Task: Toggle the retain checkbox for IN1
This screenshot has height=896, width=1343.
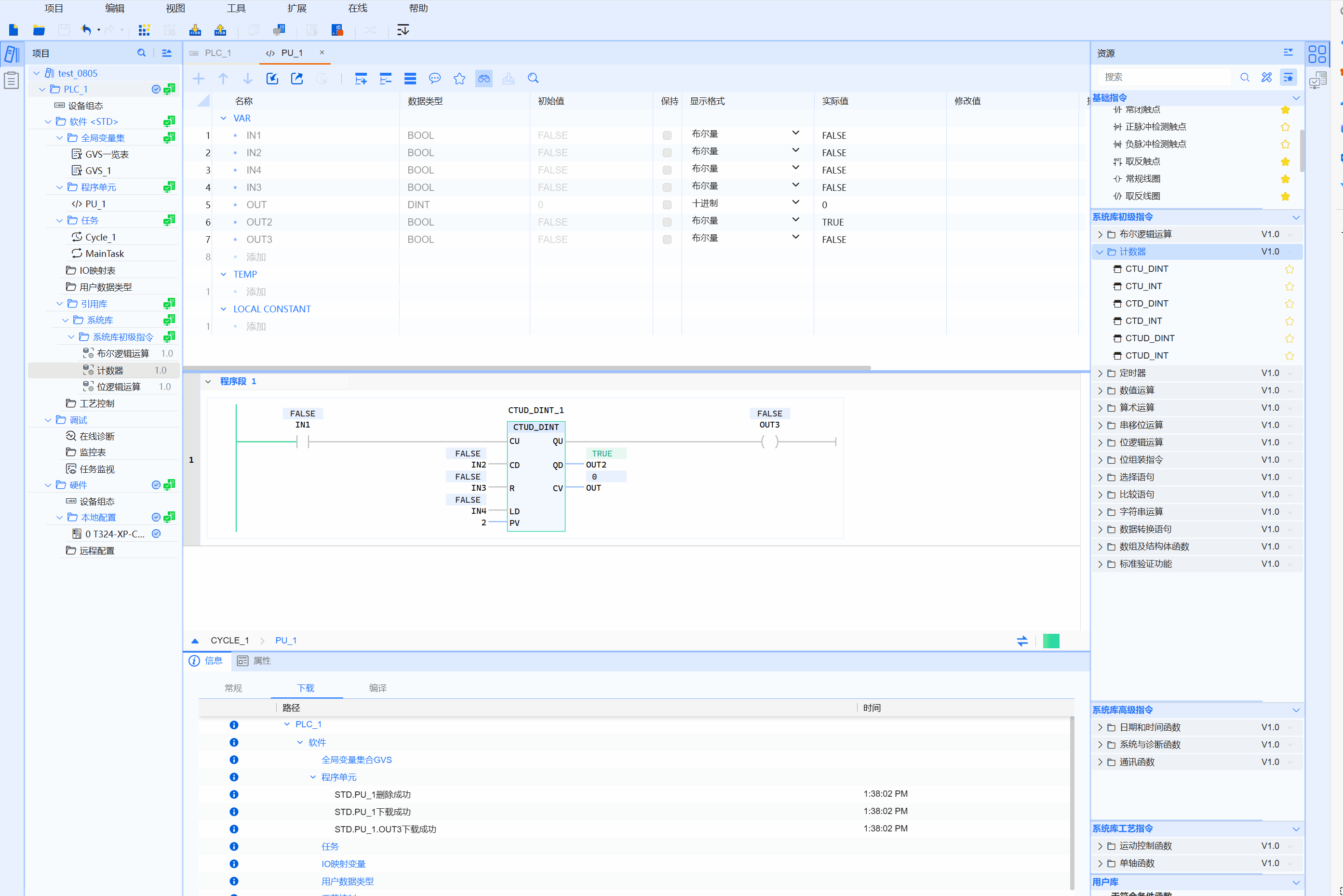Action: [666, 135]
